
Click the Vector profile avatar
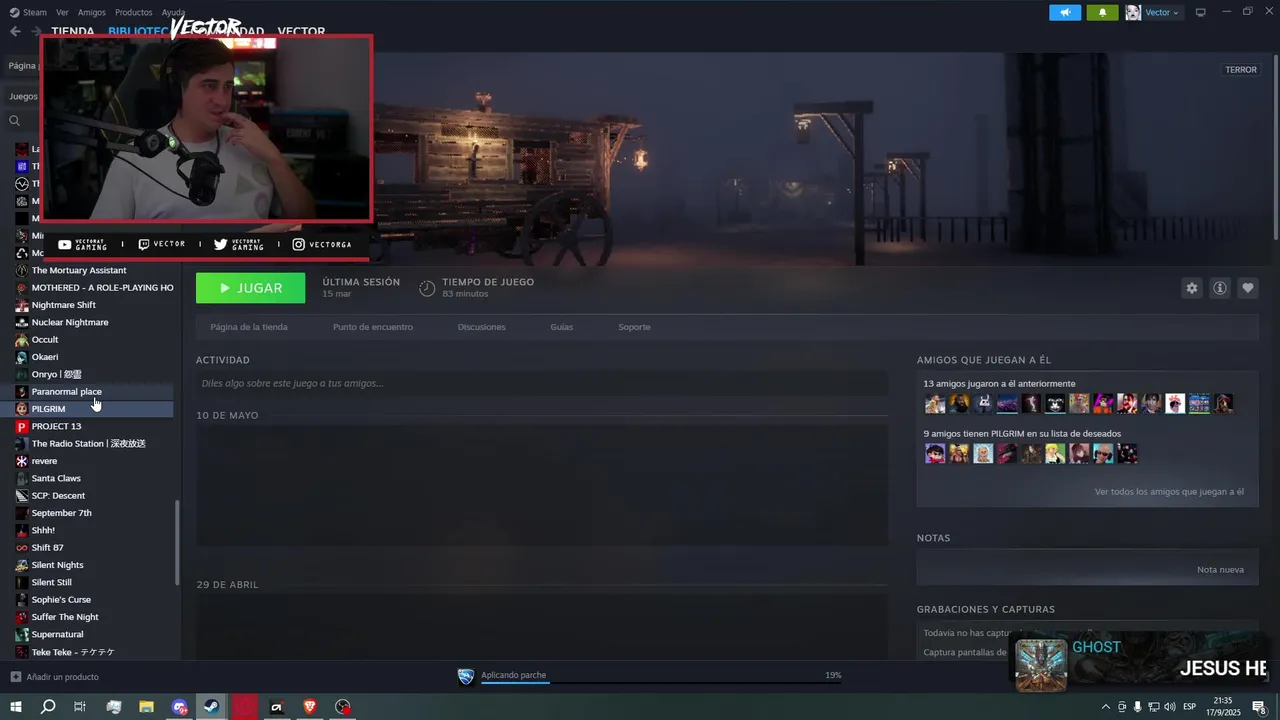(x=1133, y=12)
